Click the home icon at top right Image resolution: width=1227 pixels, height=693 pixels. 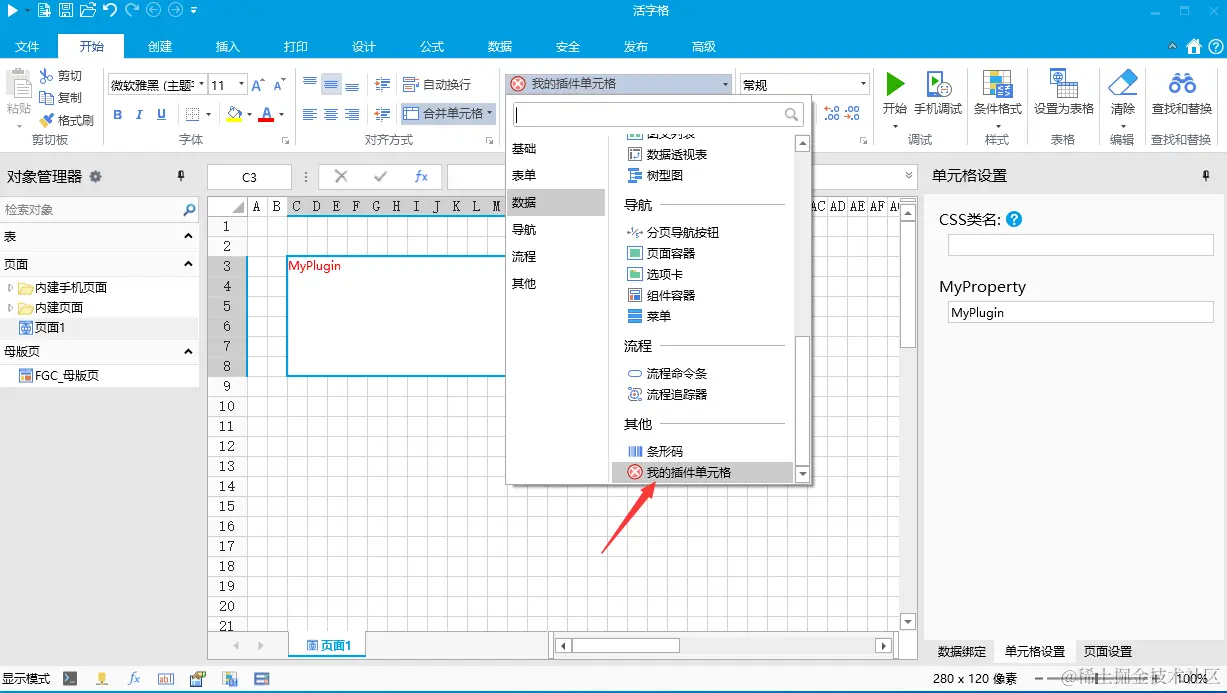(1194, 46)
